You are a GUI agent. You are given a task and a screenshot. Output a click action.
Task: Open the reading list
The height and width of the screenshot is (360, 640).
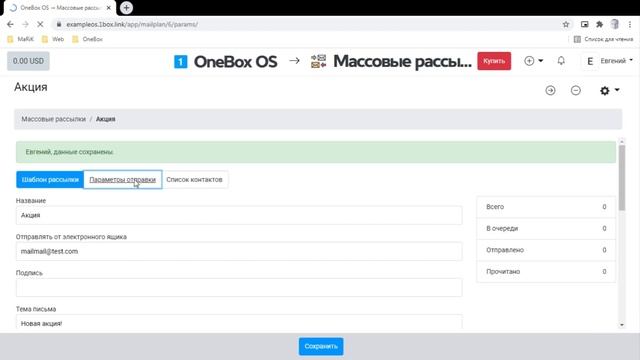(603, 39)
